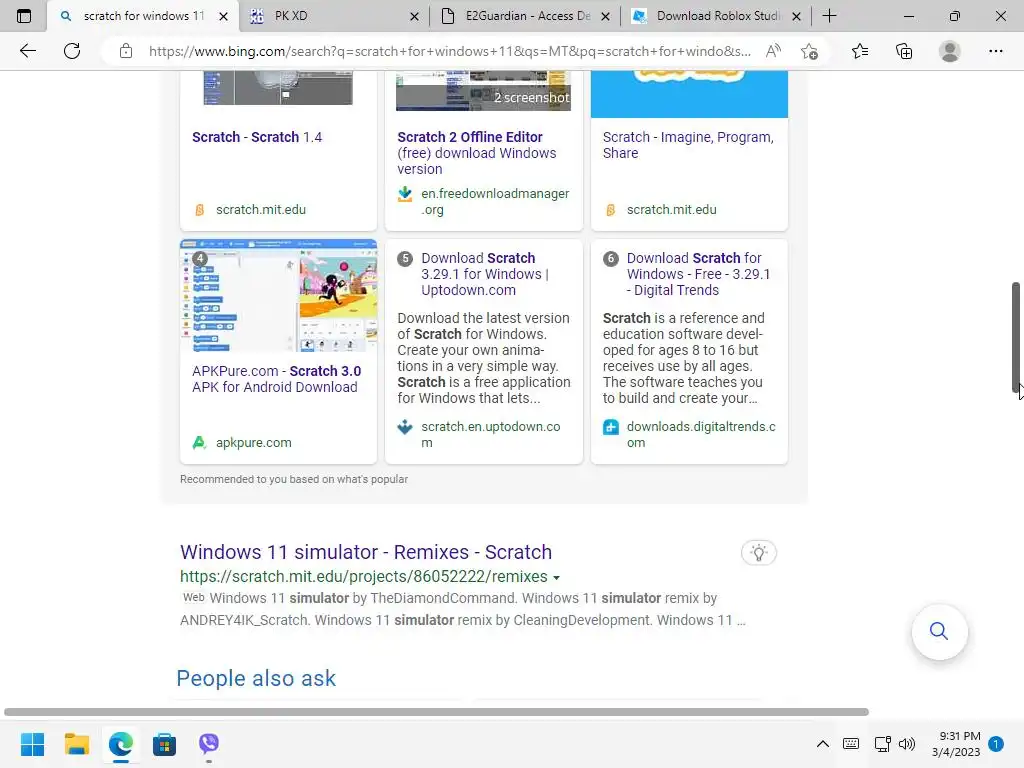1024x768 pixels.
Task: Open File Explorer from the taskbar
Action: 76,744
